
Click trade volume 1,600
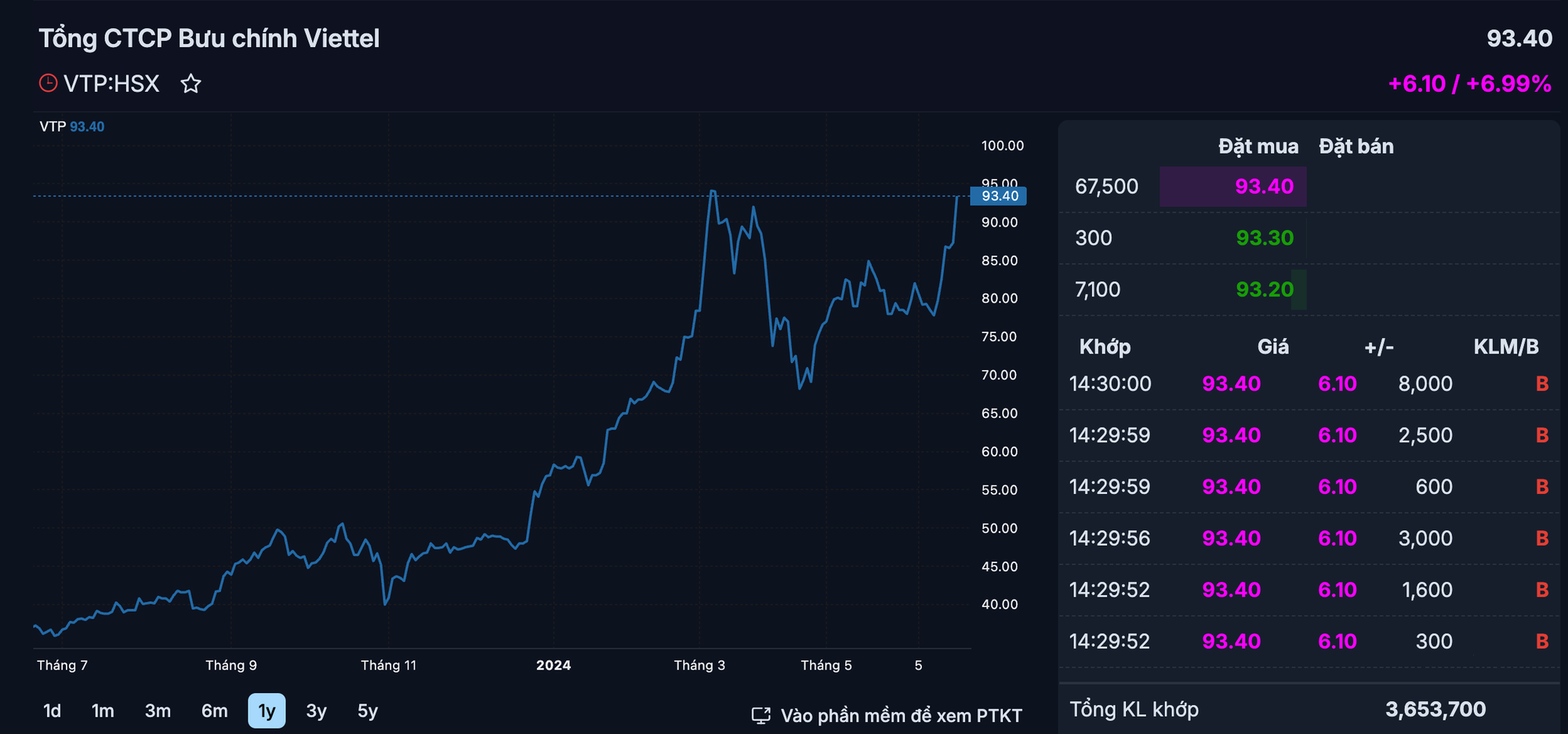(1427, 590)
